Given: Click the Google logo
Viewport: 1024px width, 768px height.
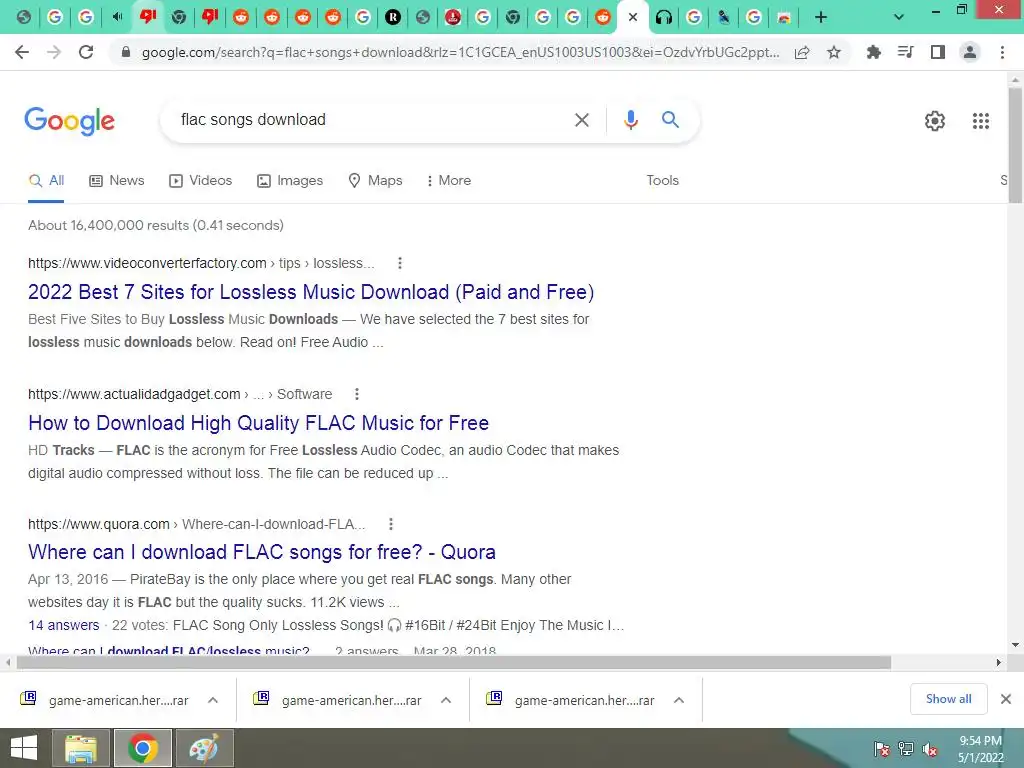Looking at the screenshot, I should (69, 121).
